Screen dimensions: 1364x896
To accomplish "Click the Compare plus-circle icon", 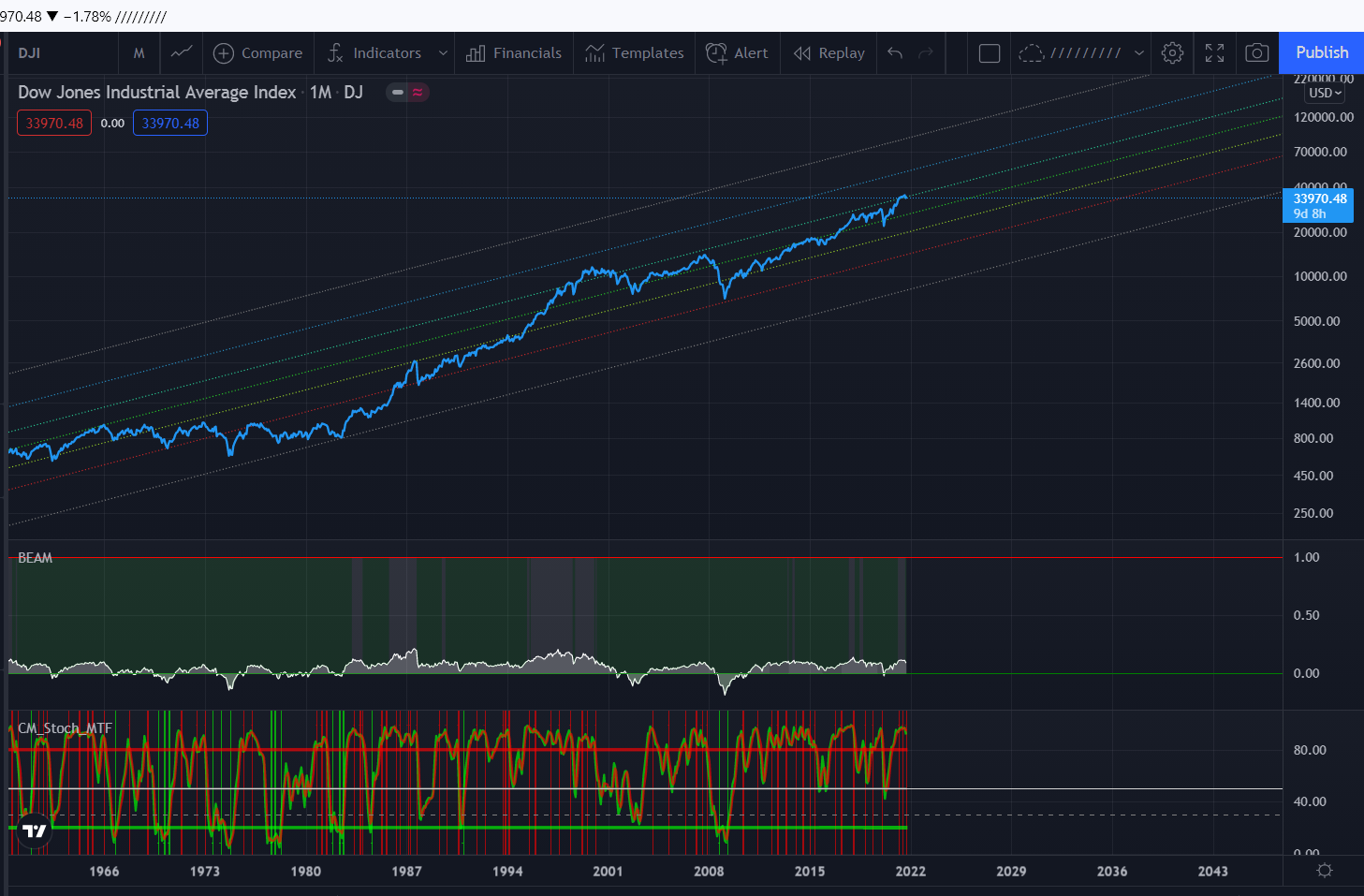I will (x=224, y=53).
